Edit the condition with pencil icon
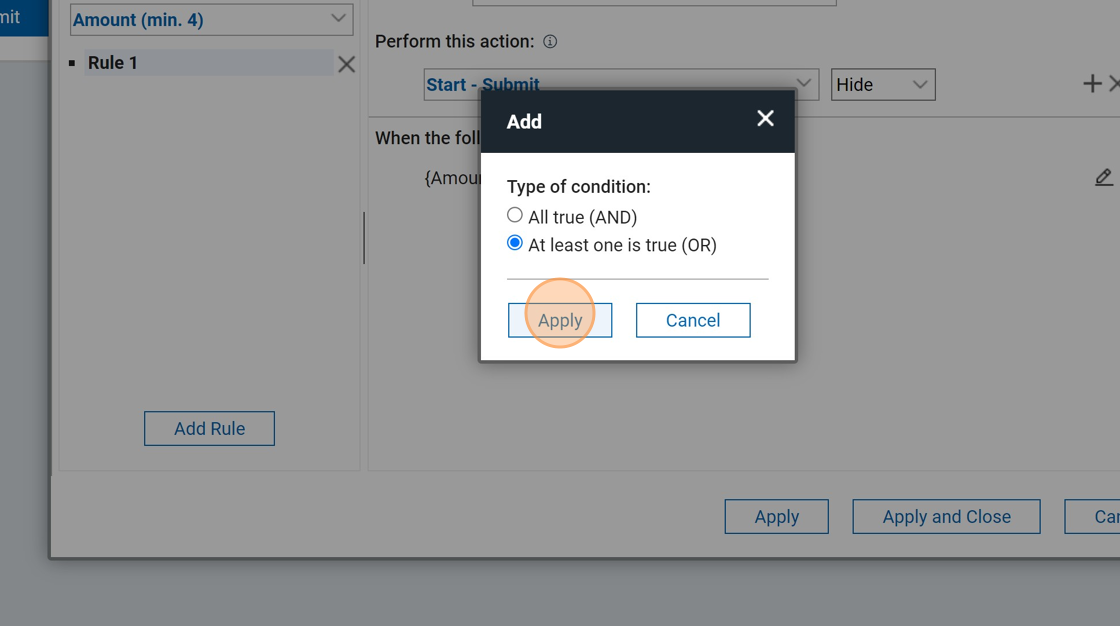Image resolution: width=1120 pixels, height=626 pixels. [x=1103, y=177]
